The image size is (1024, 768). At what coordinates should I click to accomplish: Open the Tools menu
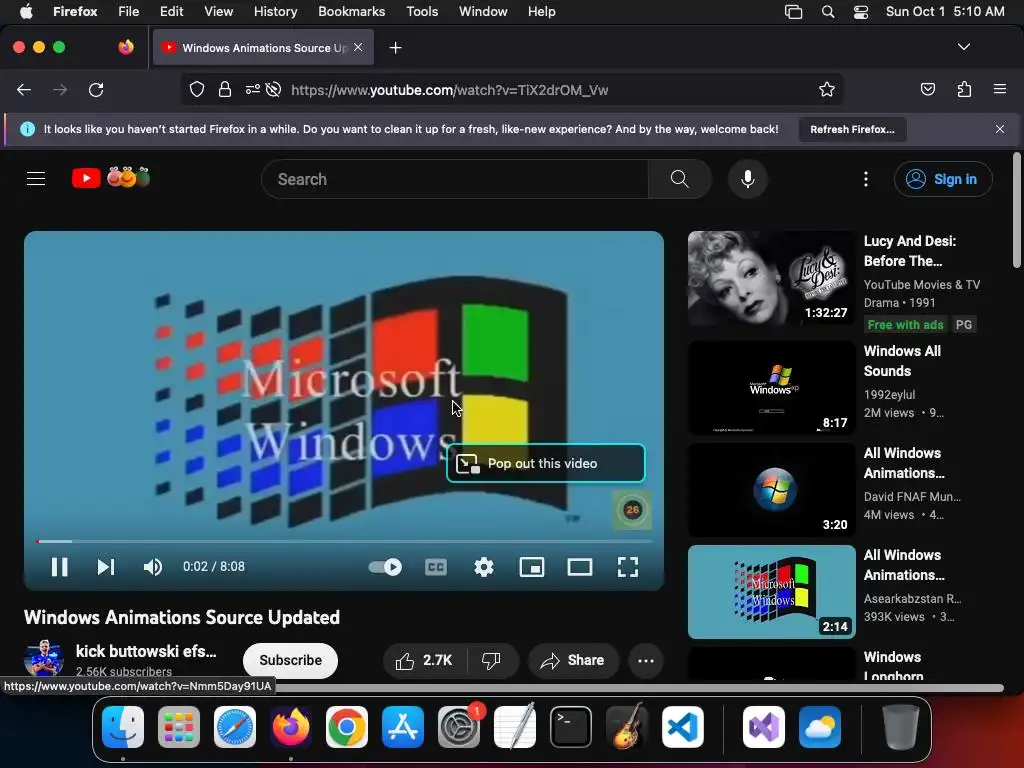click(x=422, y=11)
